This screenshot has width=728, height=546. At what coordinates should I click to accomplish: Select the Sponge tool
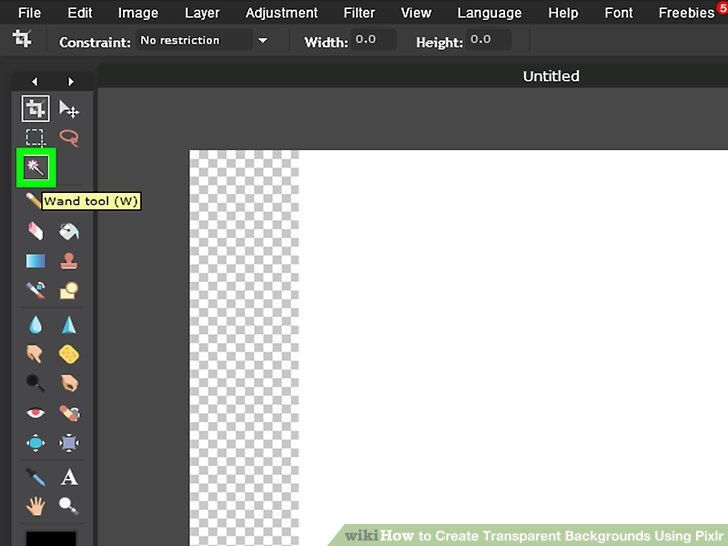69,354
